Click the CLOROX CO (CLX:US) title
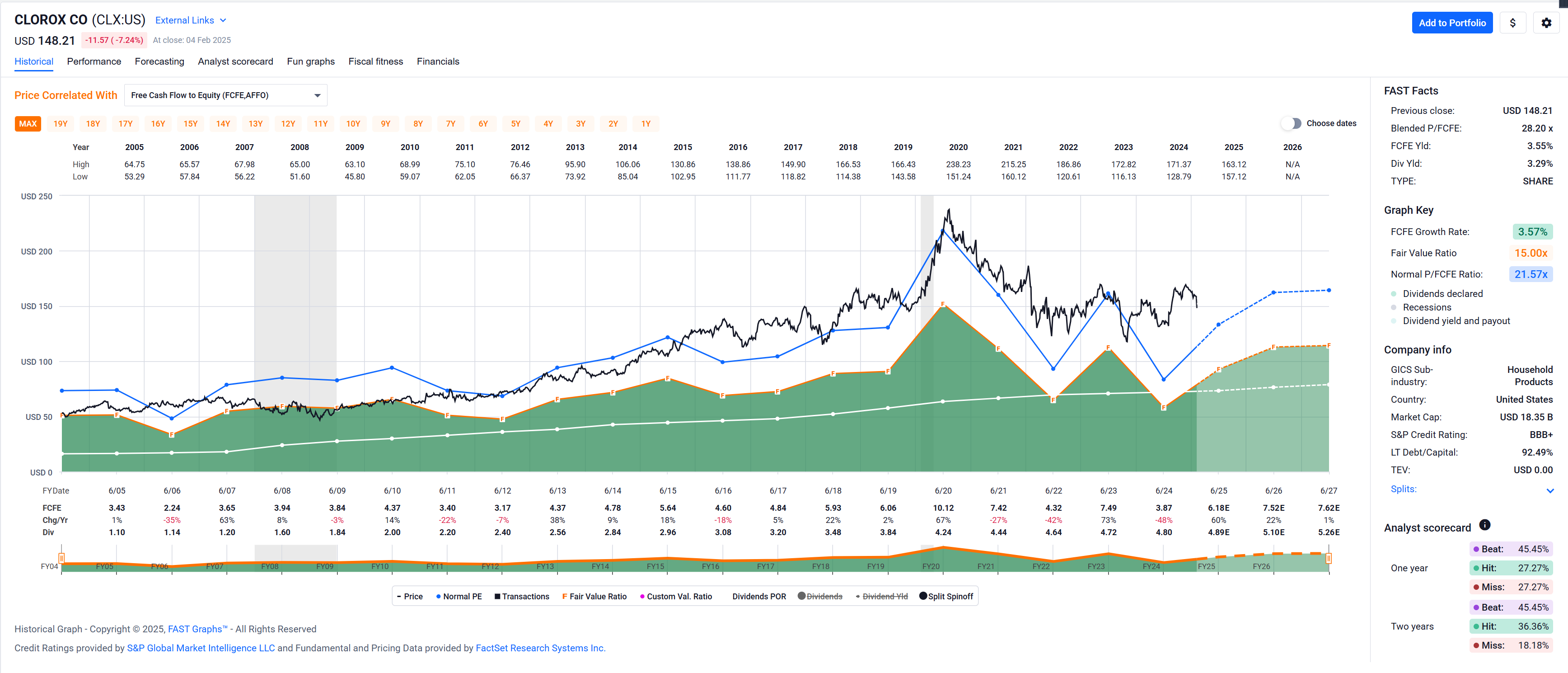This screenshot has height=673, width=1568. (x=80, y=19)
